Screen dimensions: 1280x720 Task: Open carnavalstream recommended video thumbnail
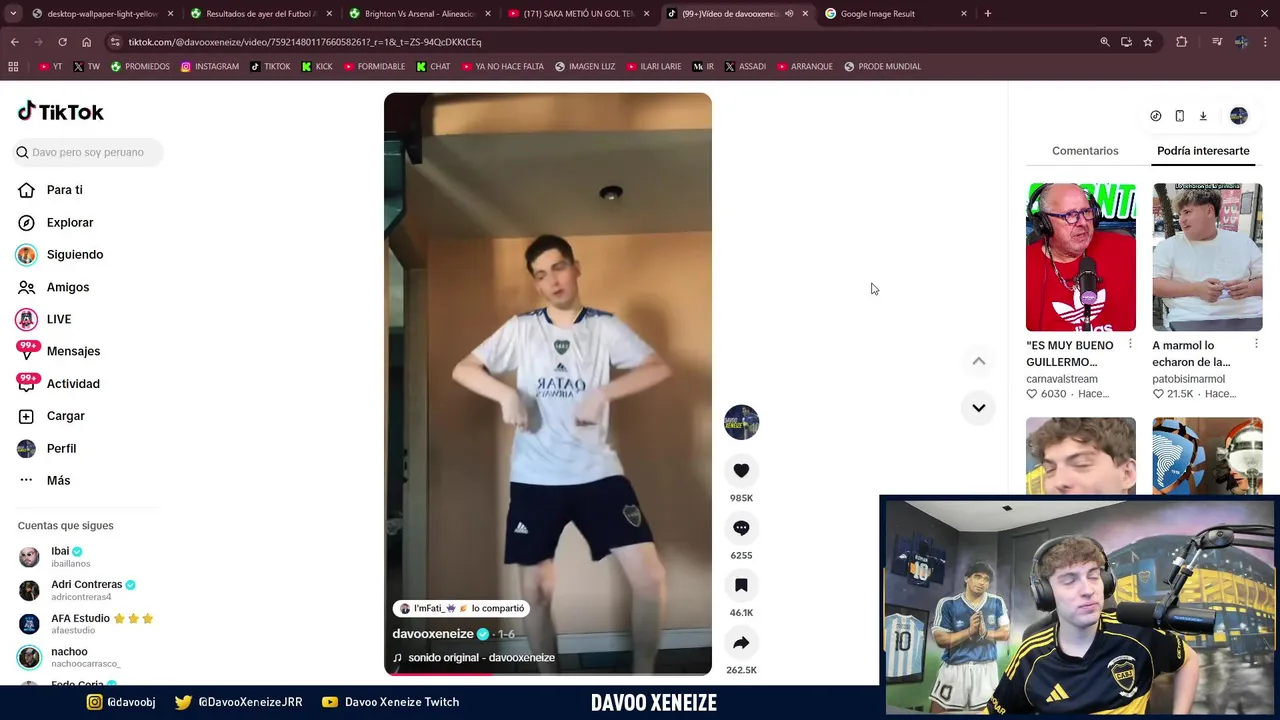coord(1080,257)
